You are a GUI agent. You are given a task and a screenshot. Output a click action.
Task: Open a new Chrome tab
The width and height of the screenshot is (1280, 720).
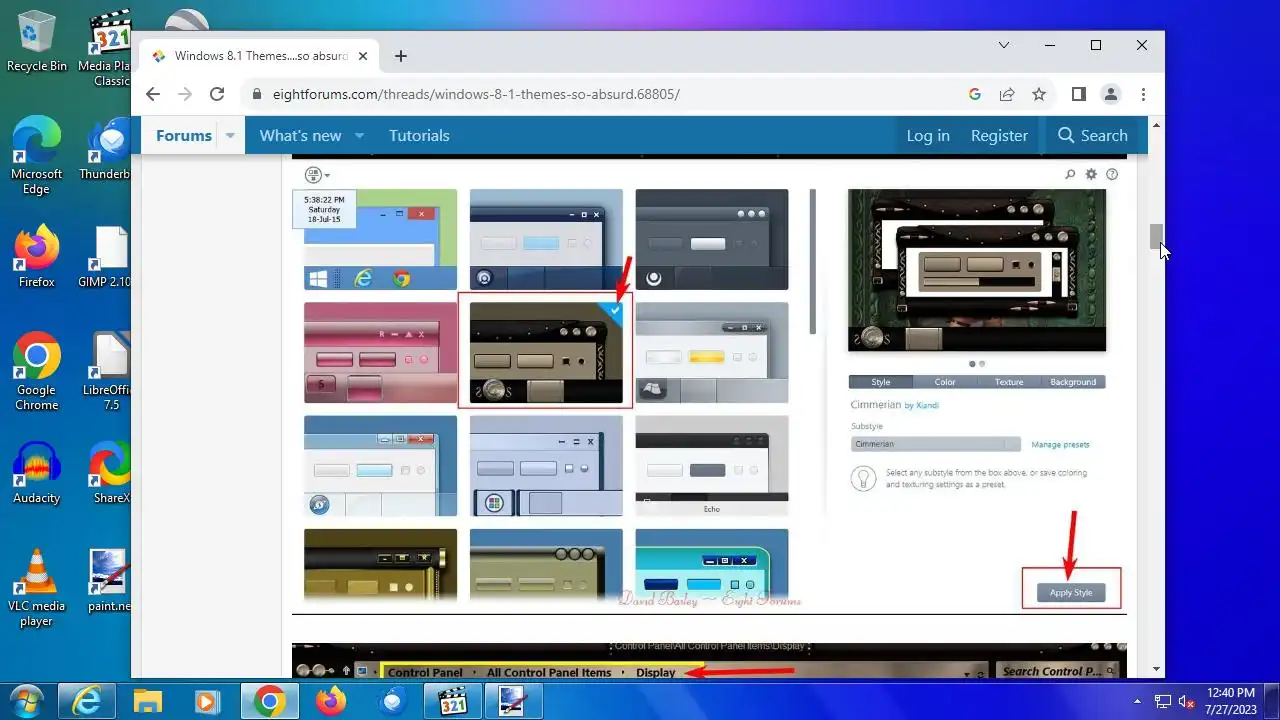click(x=401, y=56)
